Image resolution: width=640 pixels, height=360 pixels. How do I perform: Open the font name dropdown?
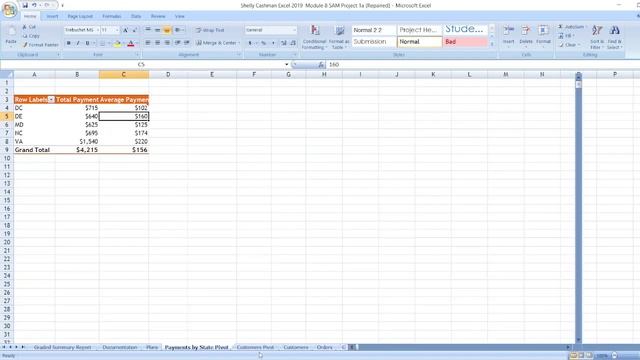pos(98,30)
